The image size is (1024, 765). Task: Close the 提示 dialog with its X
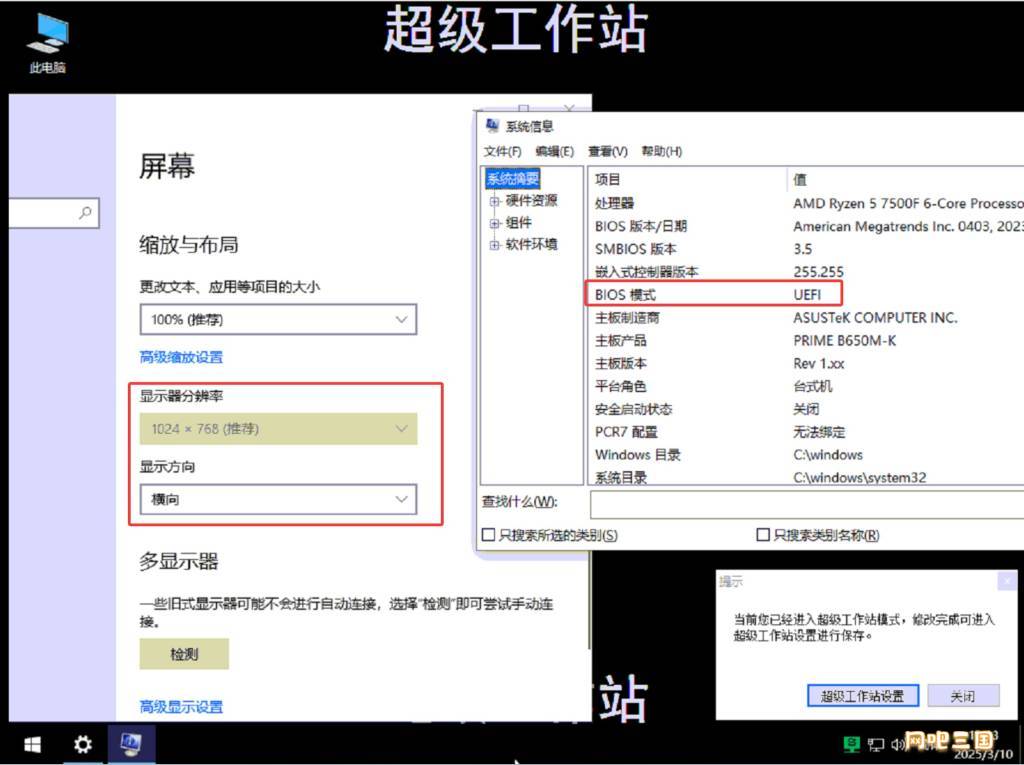(1007, 580)
